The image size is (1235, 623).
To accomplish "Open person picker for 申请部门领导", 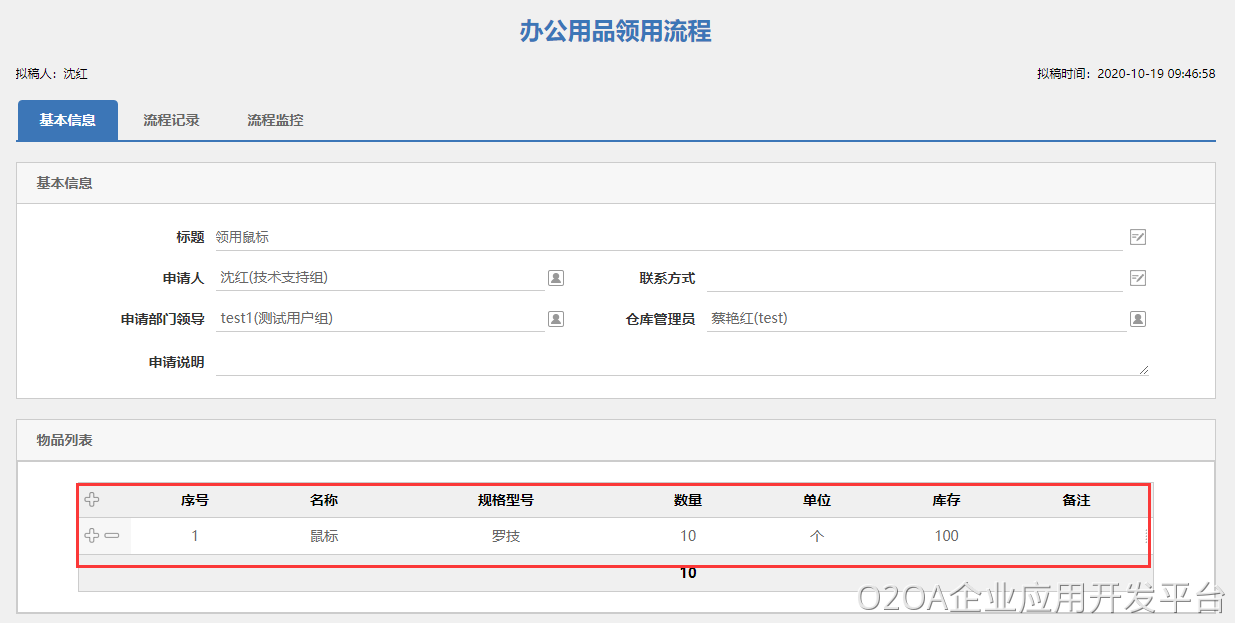I will [556, 319].
